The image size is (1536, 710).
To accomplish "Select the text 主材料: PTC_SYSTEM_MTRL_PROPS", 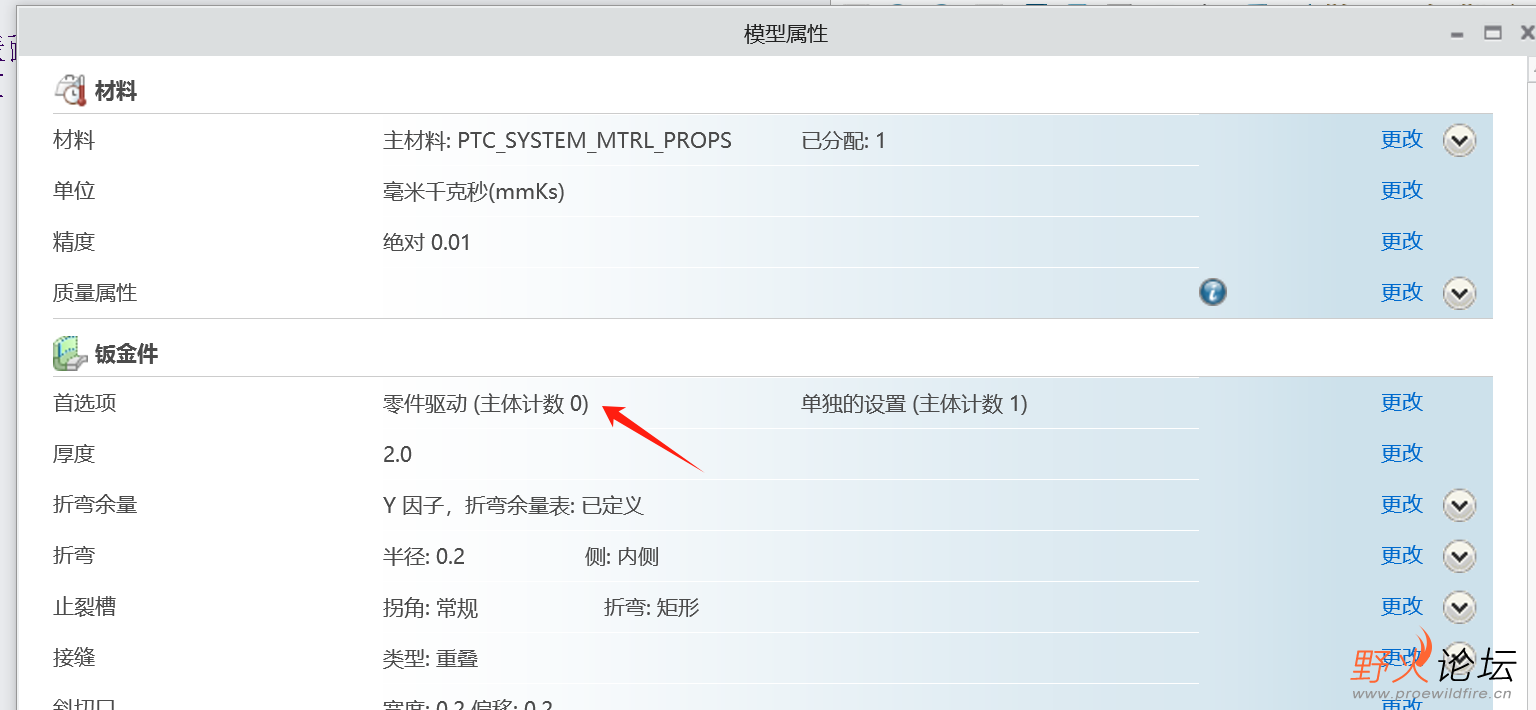I will click(557, 141).
